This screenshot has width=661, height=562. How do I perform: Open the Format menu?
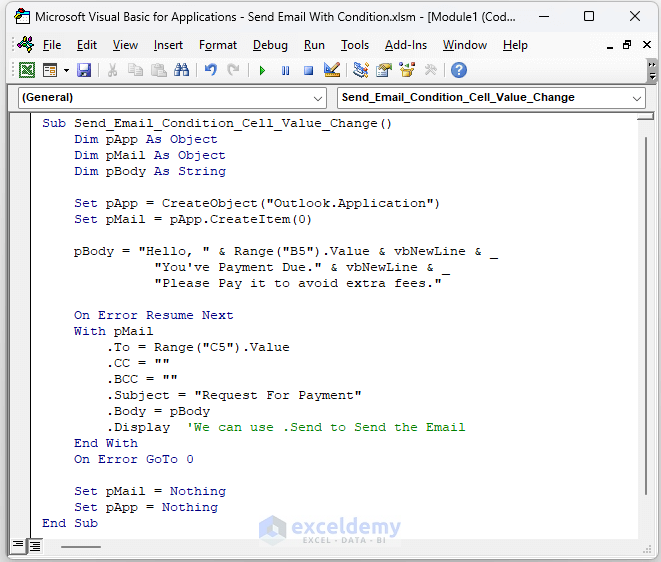pyautogui.click(x=218, y=45)
